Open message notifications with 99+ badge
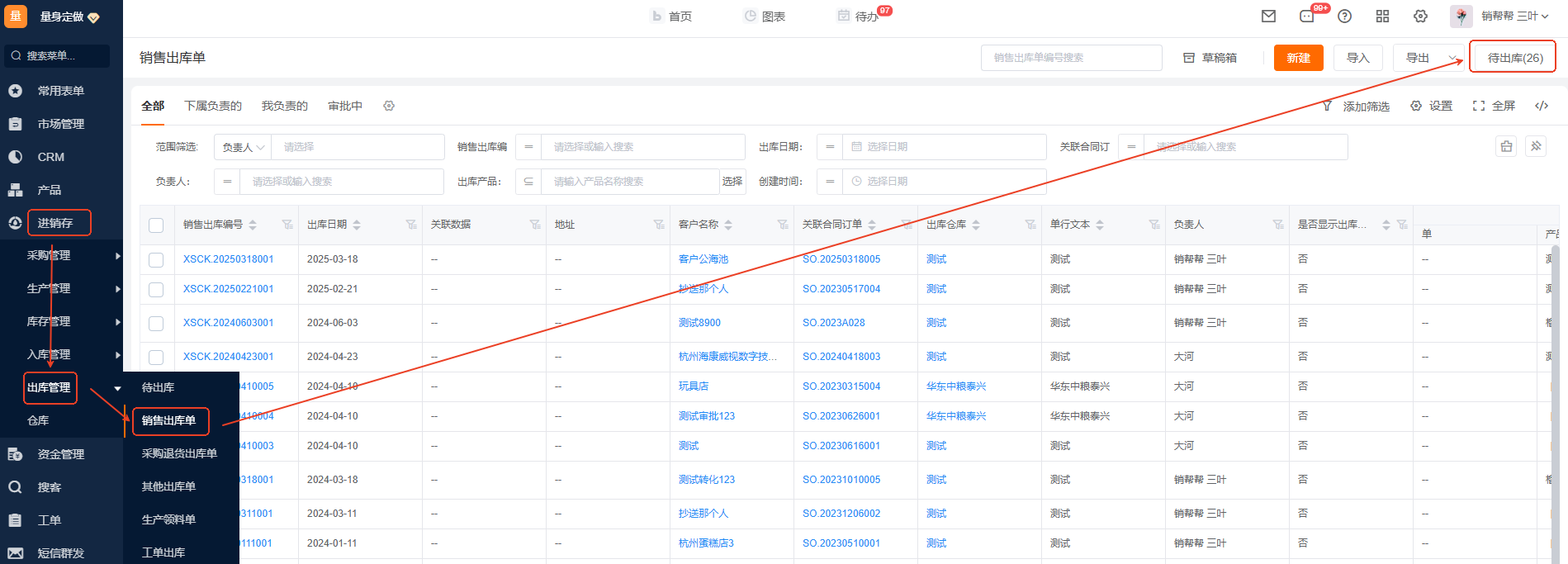This screenshot has height=564, width=1568. (x=1307, y=16)
